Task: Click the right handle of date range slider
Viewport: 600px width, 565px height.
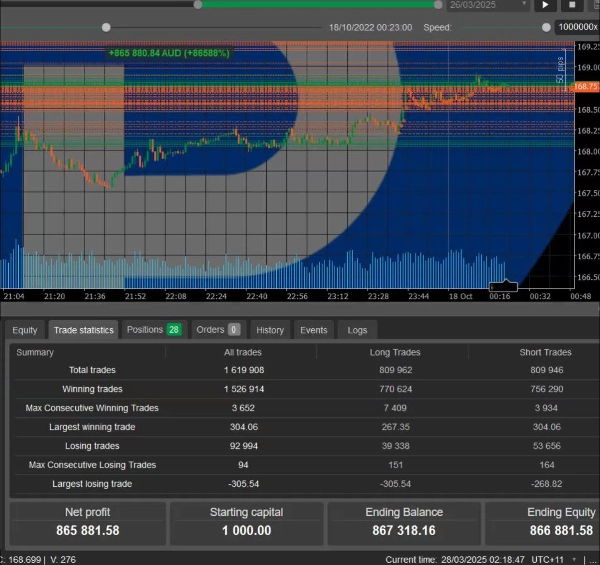Action: (438, 5)
